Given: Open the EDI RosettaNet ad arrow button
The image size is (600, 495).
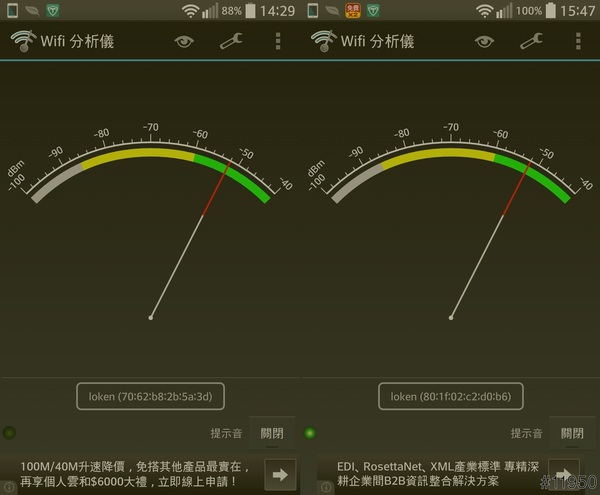Looking at the screenshot, I should pos(564,474).
